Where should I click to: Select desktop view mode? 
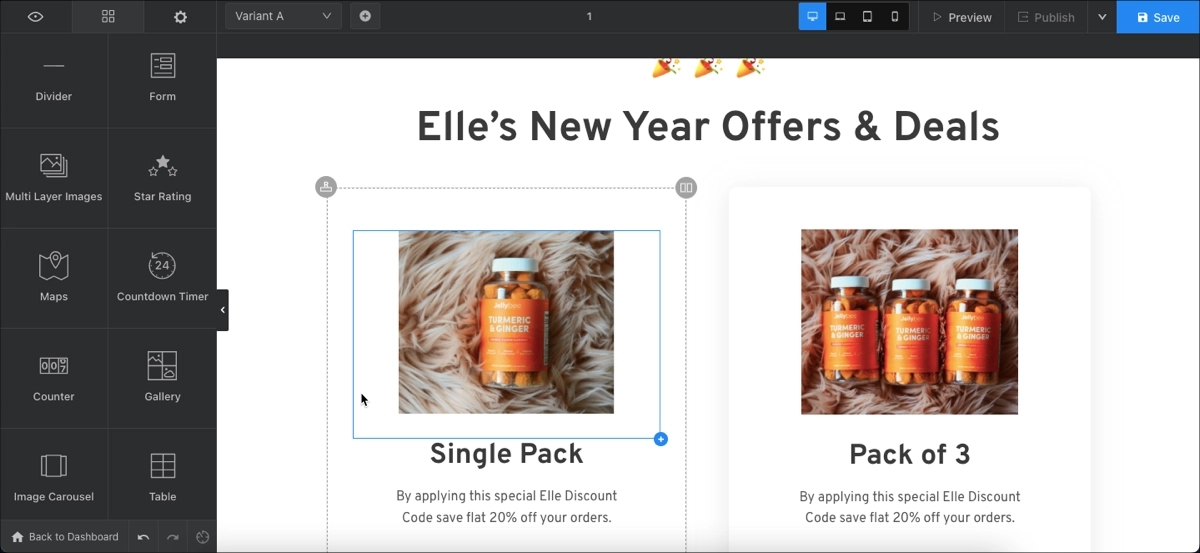(812, 16)
